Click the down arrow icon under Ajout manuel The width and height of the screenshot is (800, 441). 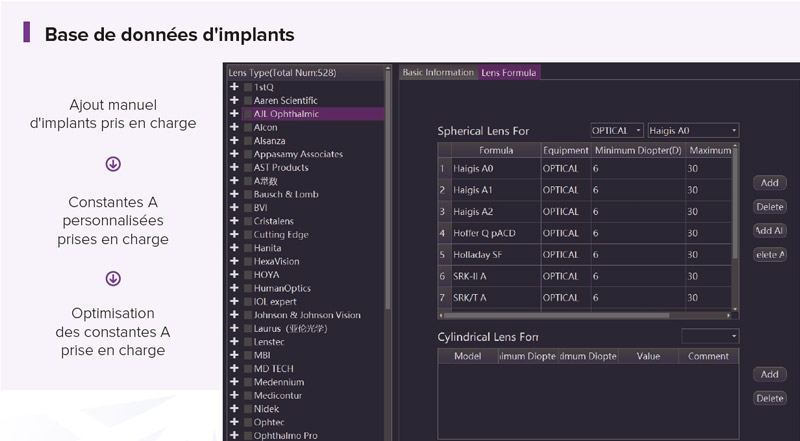(x=113, y=164)
